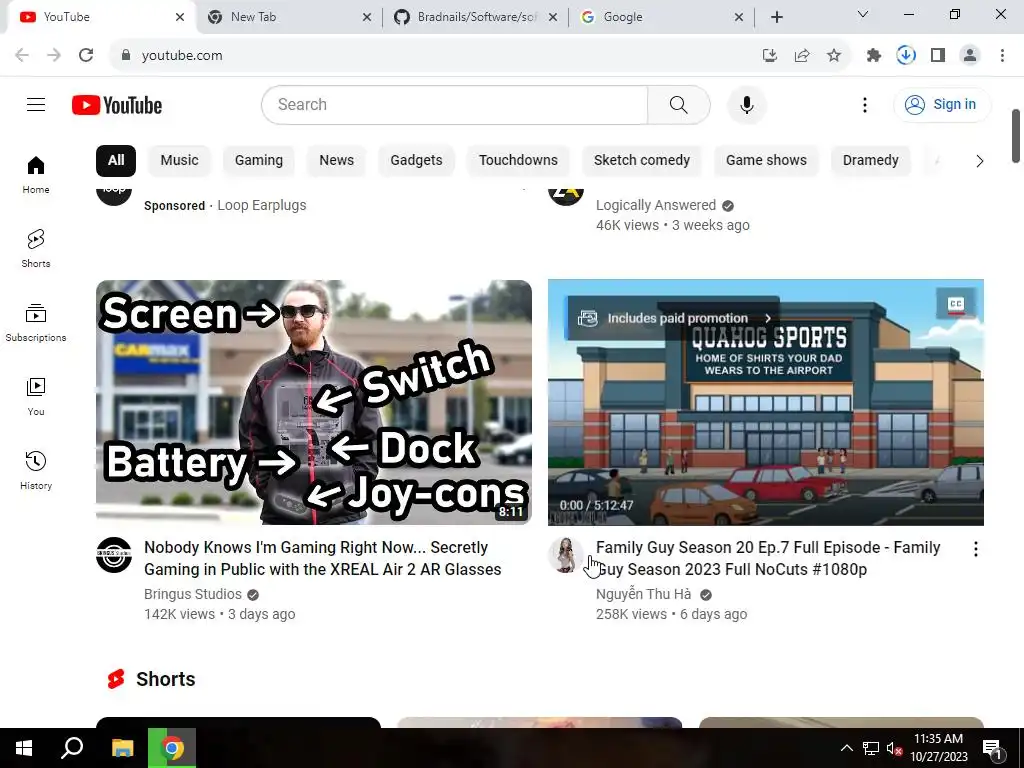
Task: Click the YouTube logo
Action: pos(117,105)
